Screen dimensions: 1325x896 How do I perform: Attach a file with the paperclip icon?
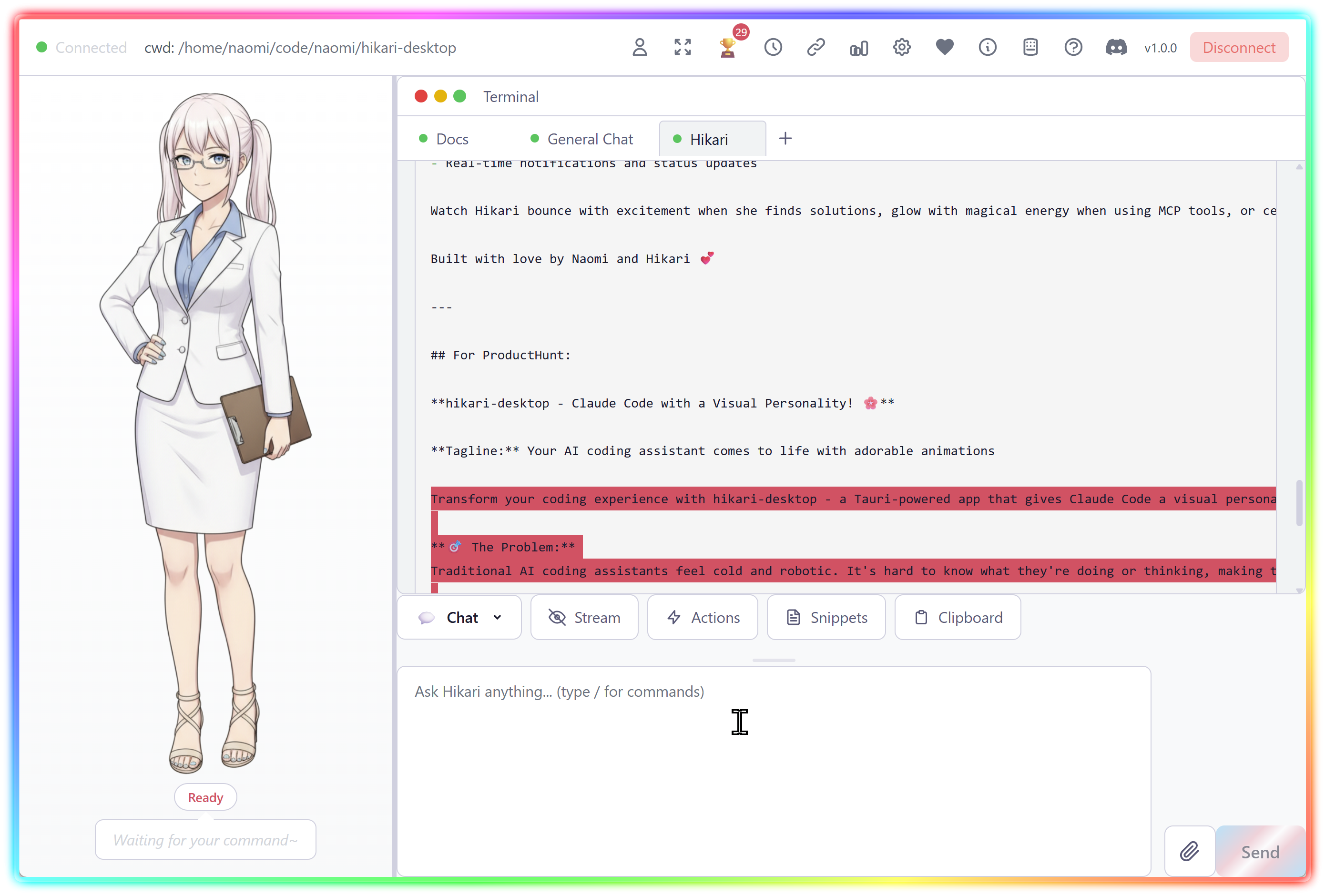(x=1189, y=851)
